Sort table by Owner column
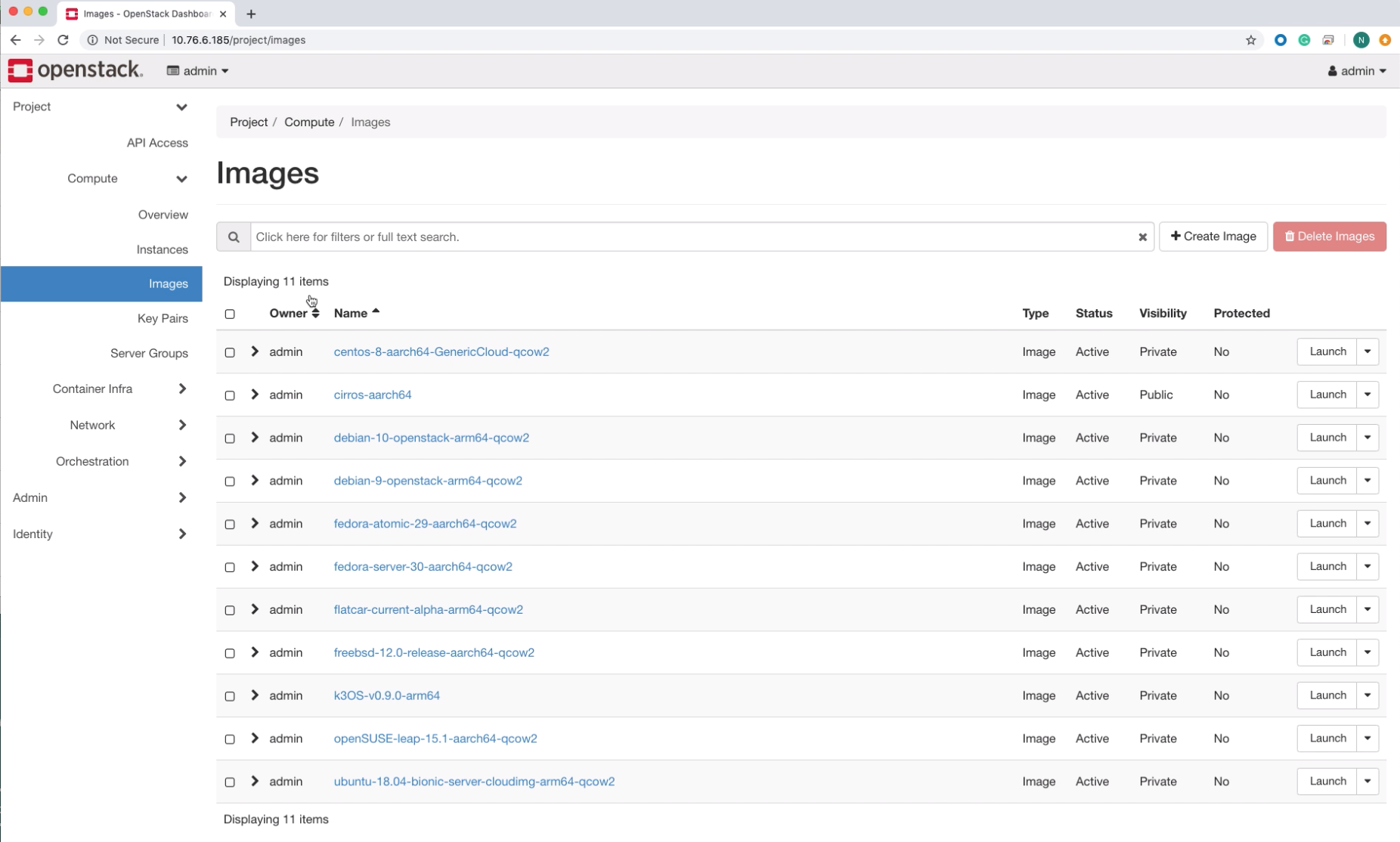1400x842 pixels. [x=294, y=313]
